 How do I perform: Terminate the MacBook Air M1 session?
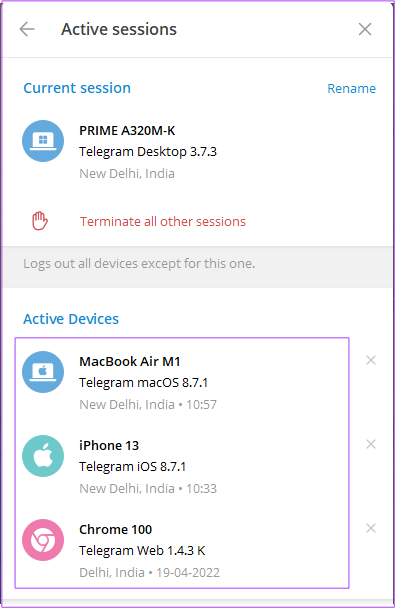click(x=371, y=360)
